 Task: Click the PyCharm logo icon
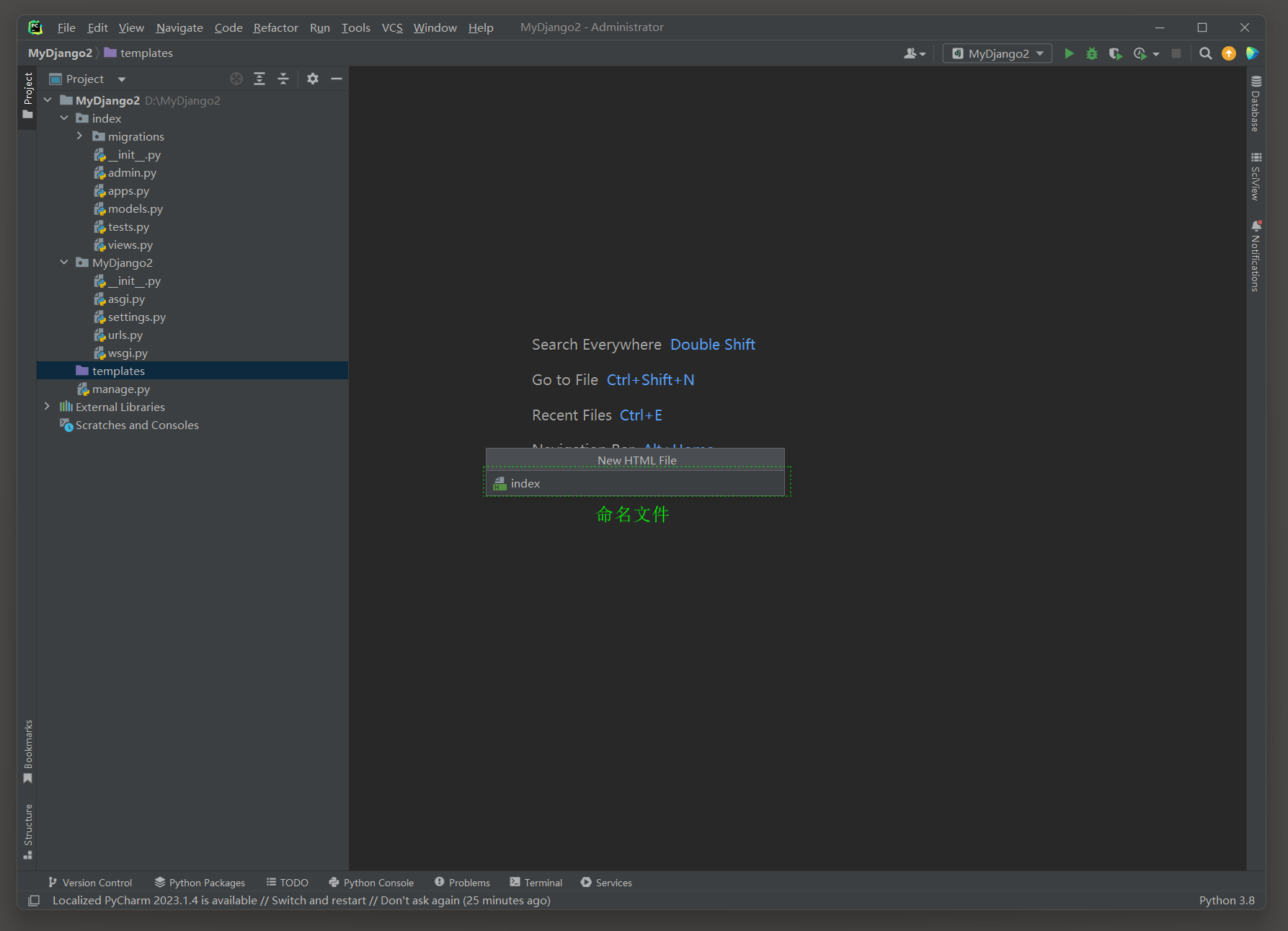pos(35,27)
